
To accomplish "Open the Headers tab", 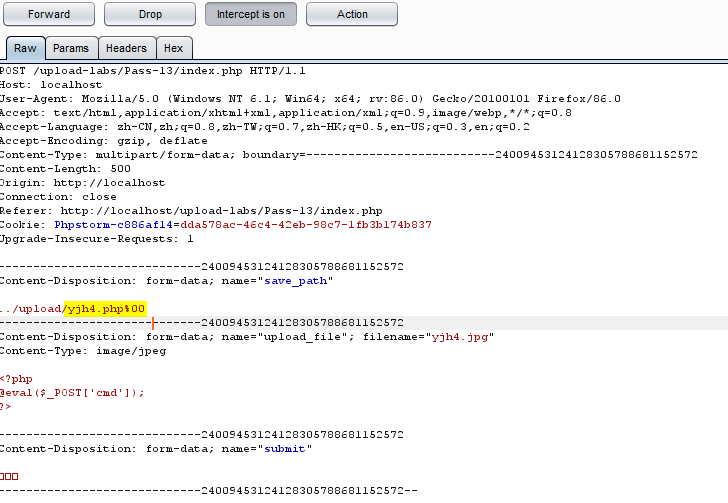I will pos(126,48).
